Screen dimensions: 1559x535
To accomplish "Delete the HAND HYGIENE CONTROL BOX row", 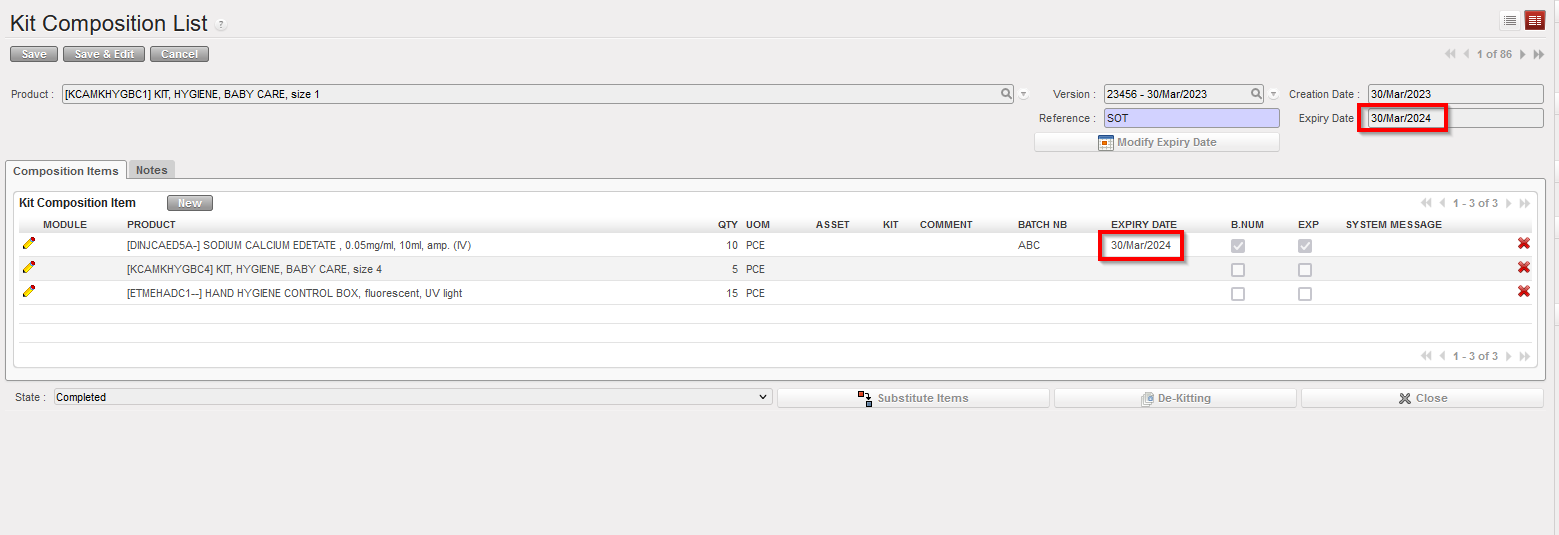I will 1524,291.
